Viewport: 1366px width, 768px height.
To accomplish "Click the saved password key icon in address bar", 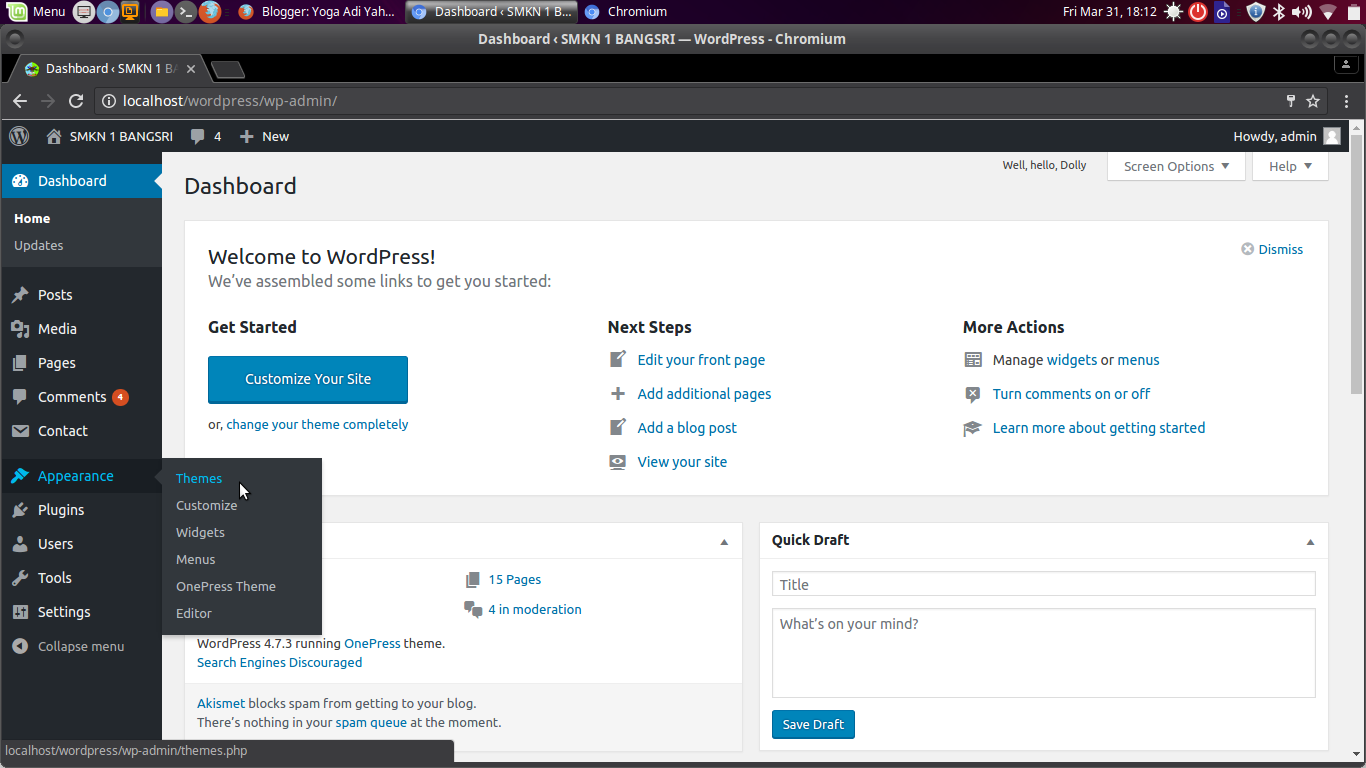I will tap(1290, 101).
